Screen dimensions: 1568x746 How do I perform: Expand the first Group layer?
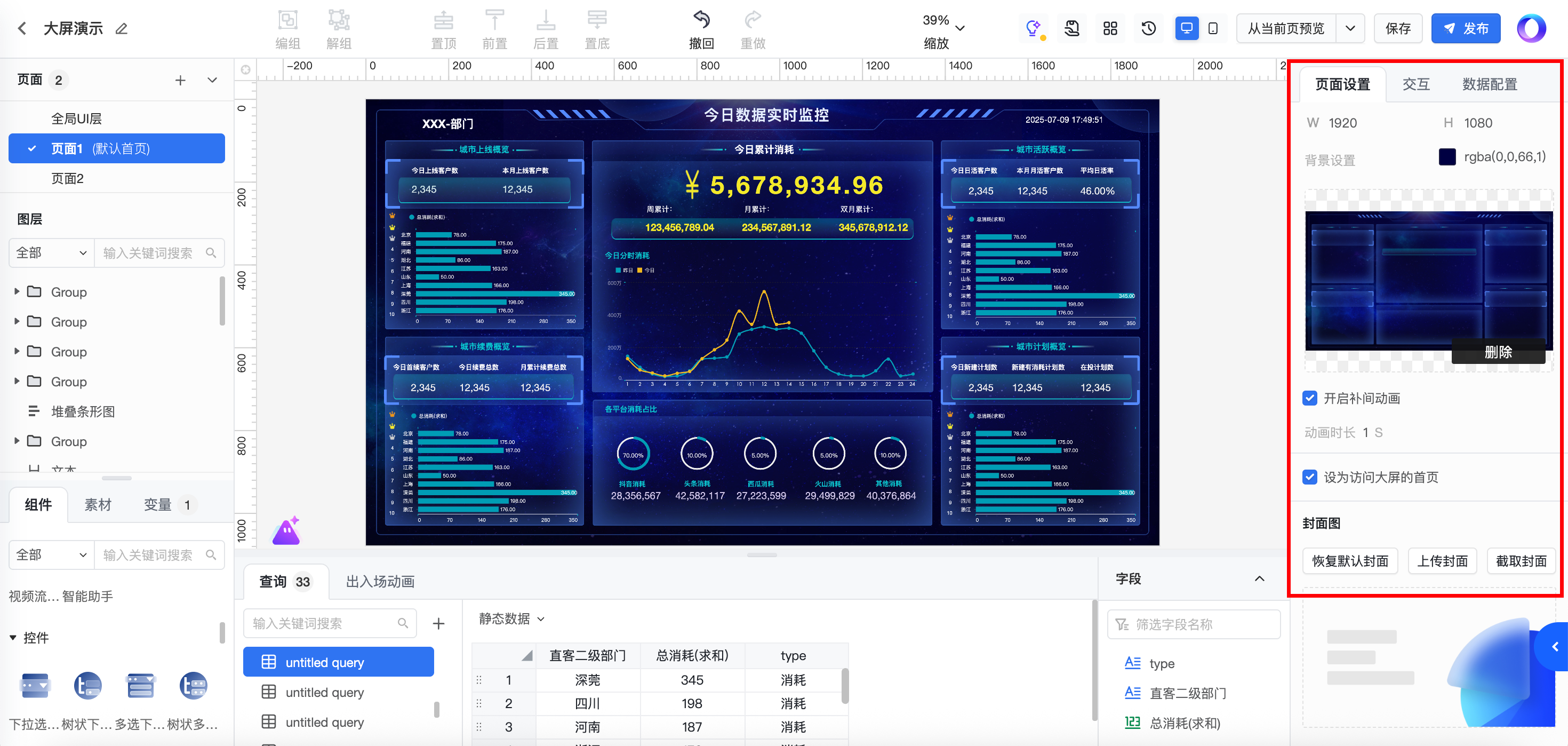click(x=17, y=292)
